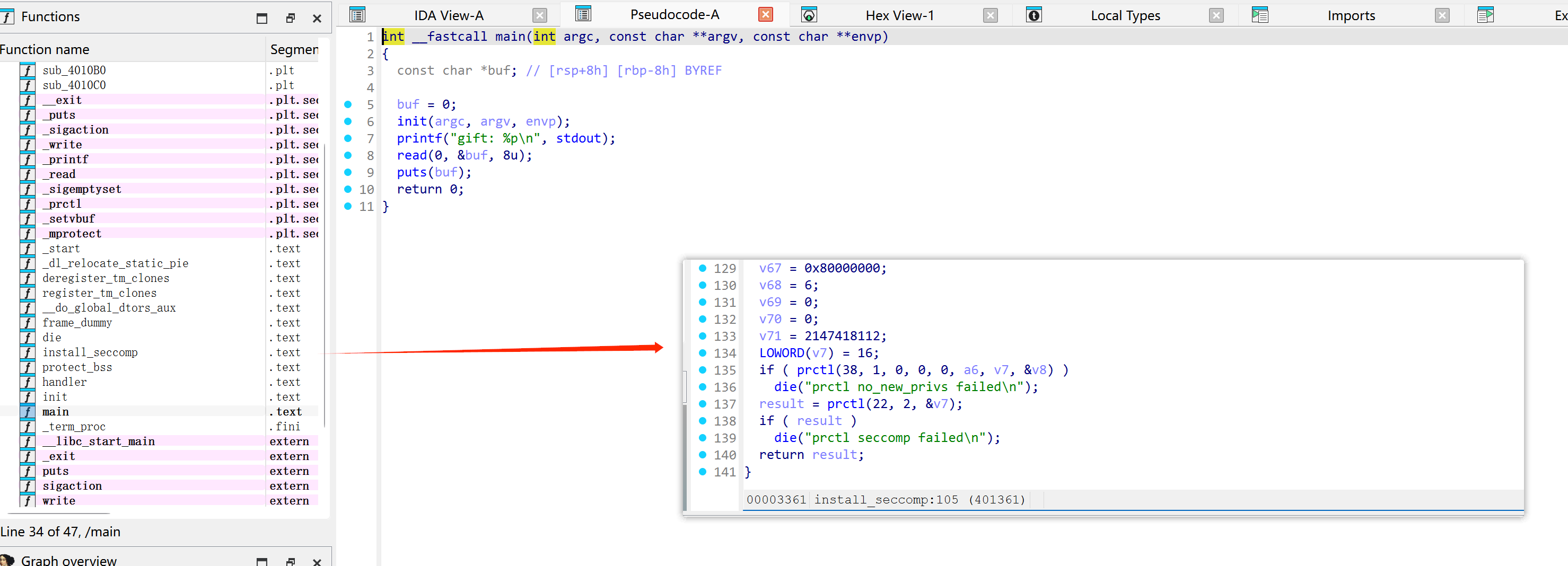This screenshot has width=1568, height=566.
Task: Click the Pseudocode-A tab icon
Action: click(583, 14)
